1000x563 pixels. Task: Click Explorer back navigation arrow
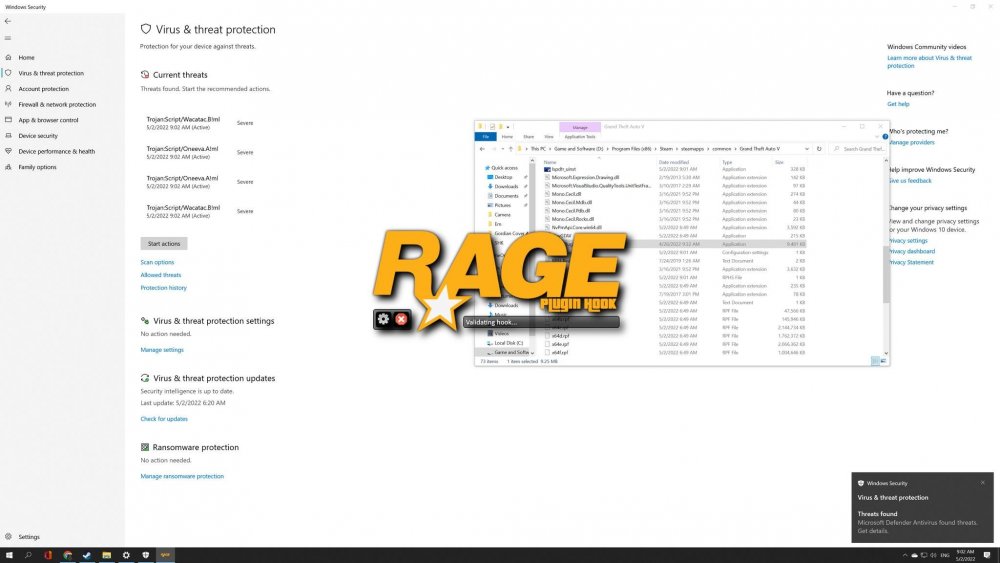click(x=482, y=149)
